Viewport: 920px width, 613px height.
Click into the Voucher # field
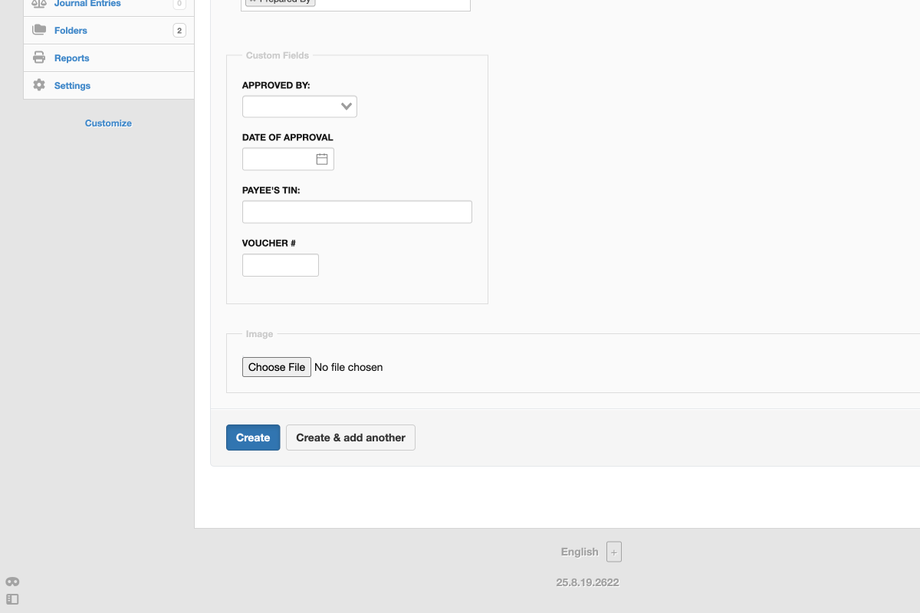coord(280,265)
